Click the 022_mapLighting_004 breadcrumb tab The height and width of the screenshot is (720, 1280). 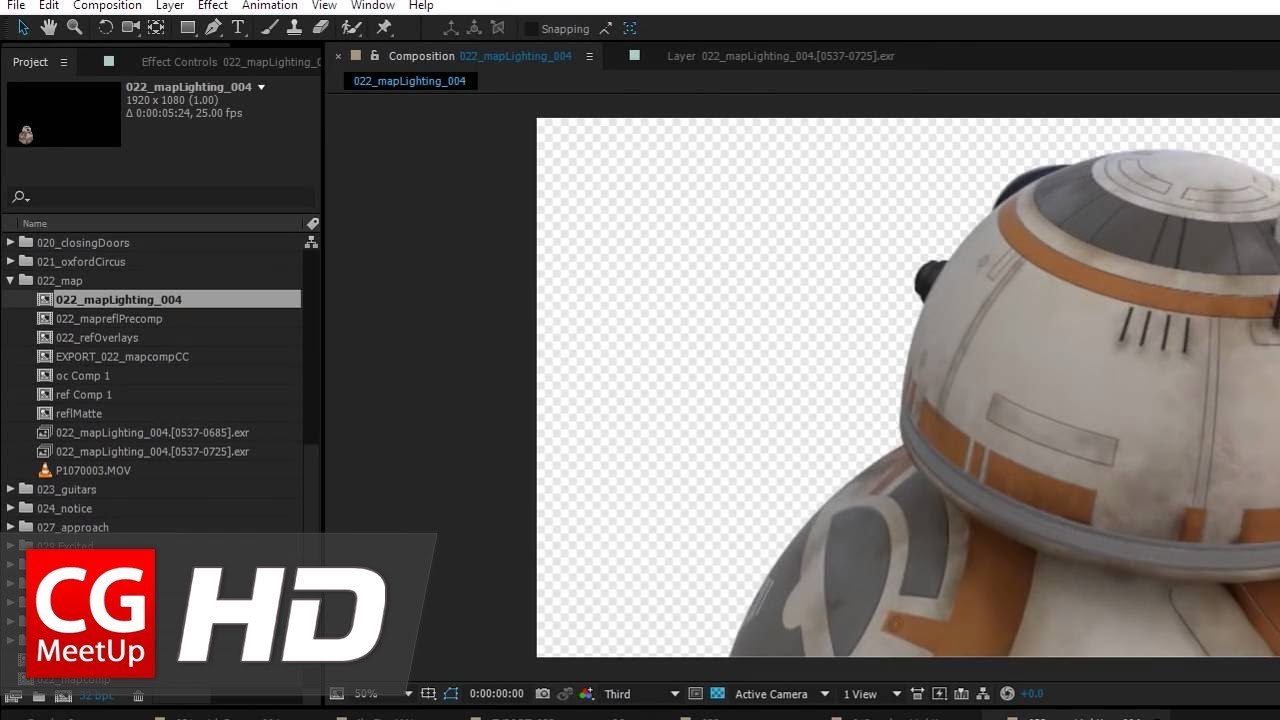click(x=410, y=81)
